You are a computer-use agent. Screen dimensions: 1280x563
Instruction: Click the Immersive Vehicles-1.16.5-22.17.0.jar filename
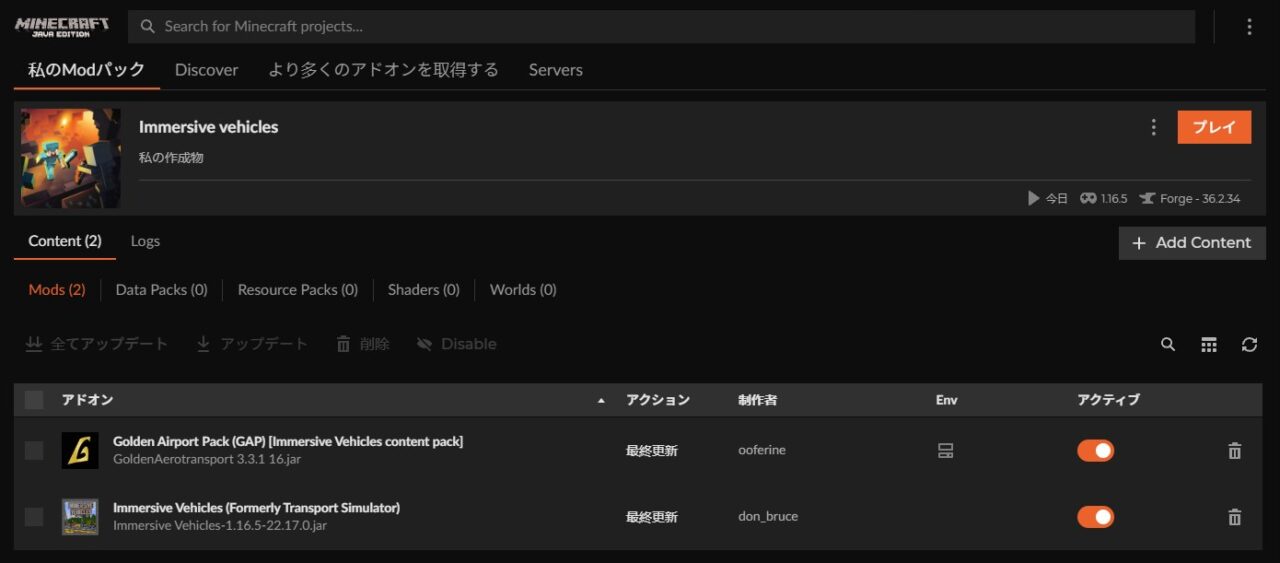coord(220,526)
